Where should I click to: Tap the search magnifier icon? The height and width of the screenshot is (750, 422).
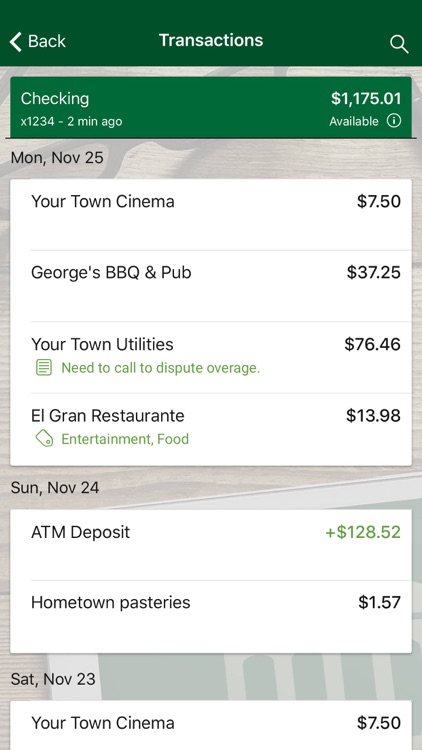399,44
